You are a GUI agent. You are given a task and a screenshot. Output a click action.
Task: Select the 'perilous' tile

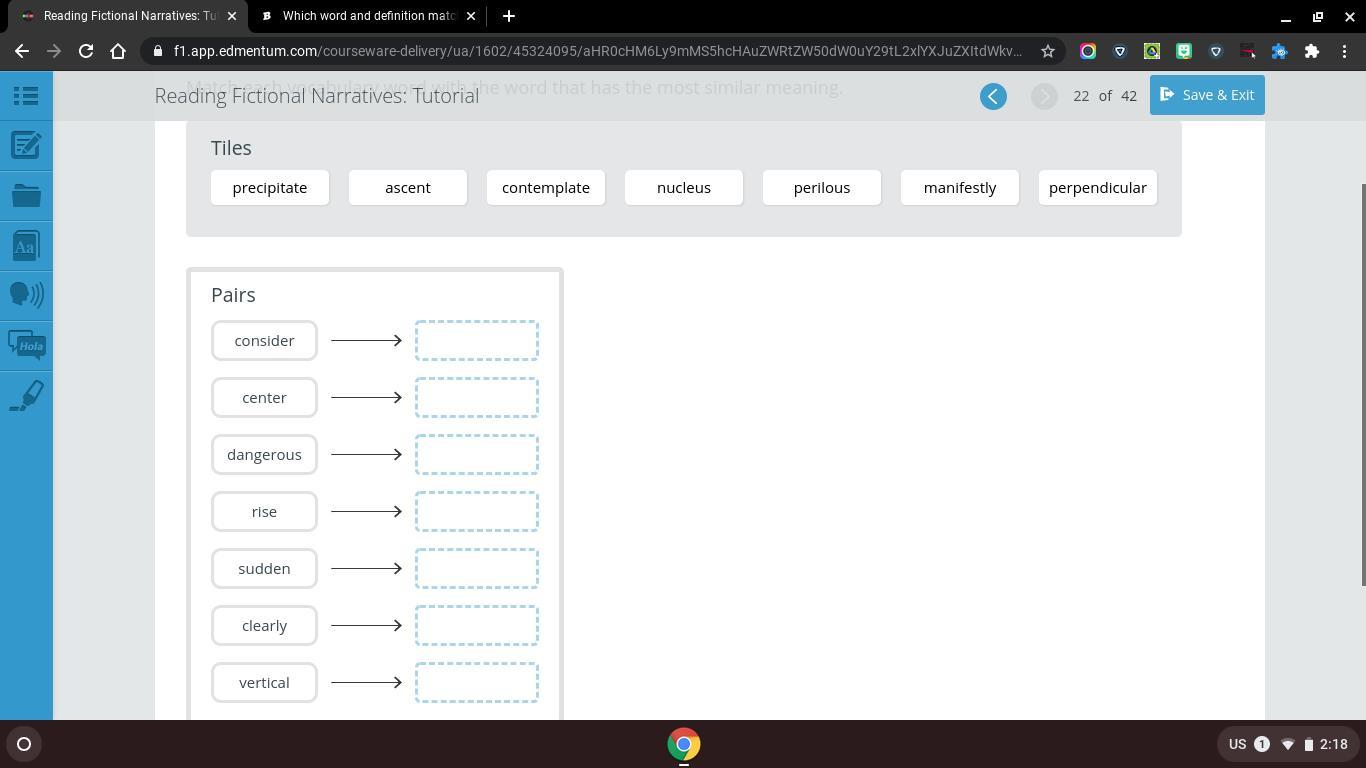point(822,188)
